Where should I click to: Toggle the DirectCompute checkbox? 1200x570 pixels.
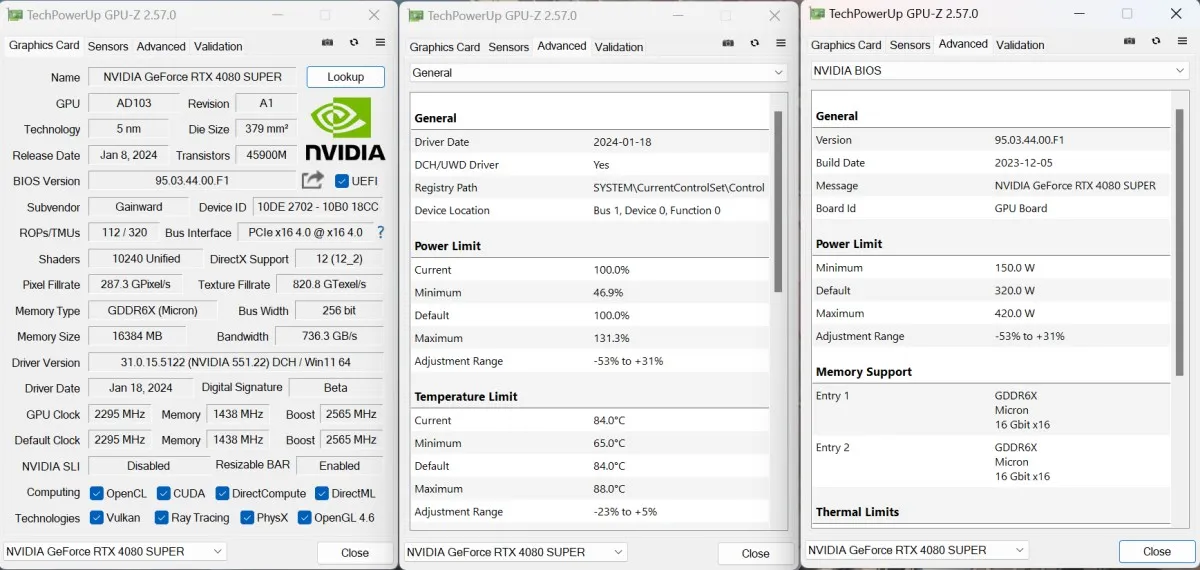[222, 493]
